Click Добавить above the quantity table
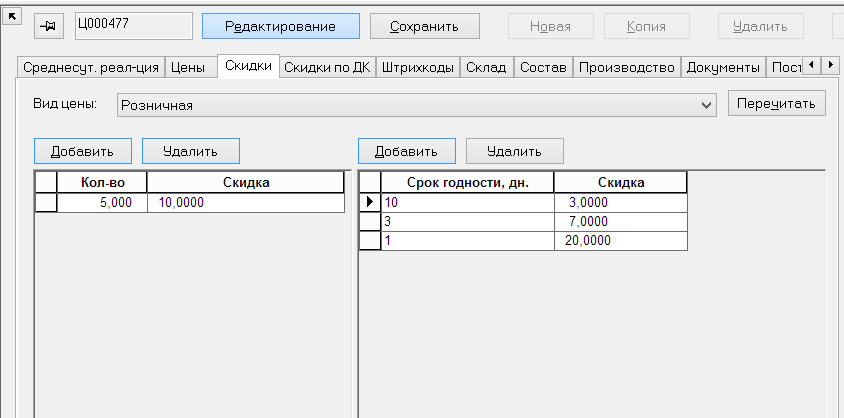The width and height of the screenshot is (844, 418). (x=82, y=151)
